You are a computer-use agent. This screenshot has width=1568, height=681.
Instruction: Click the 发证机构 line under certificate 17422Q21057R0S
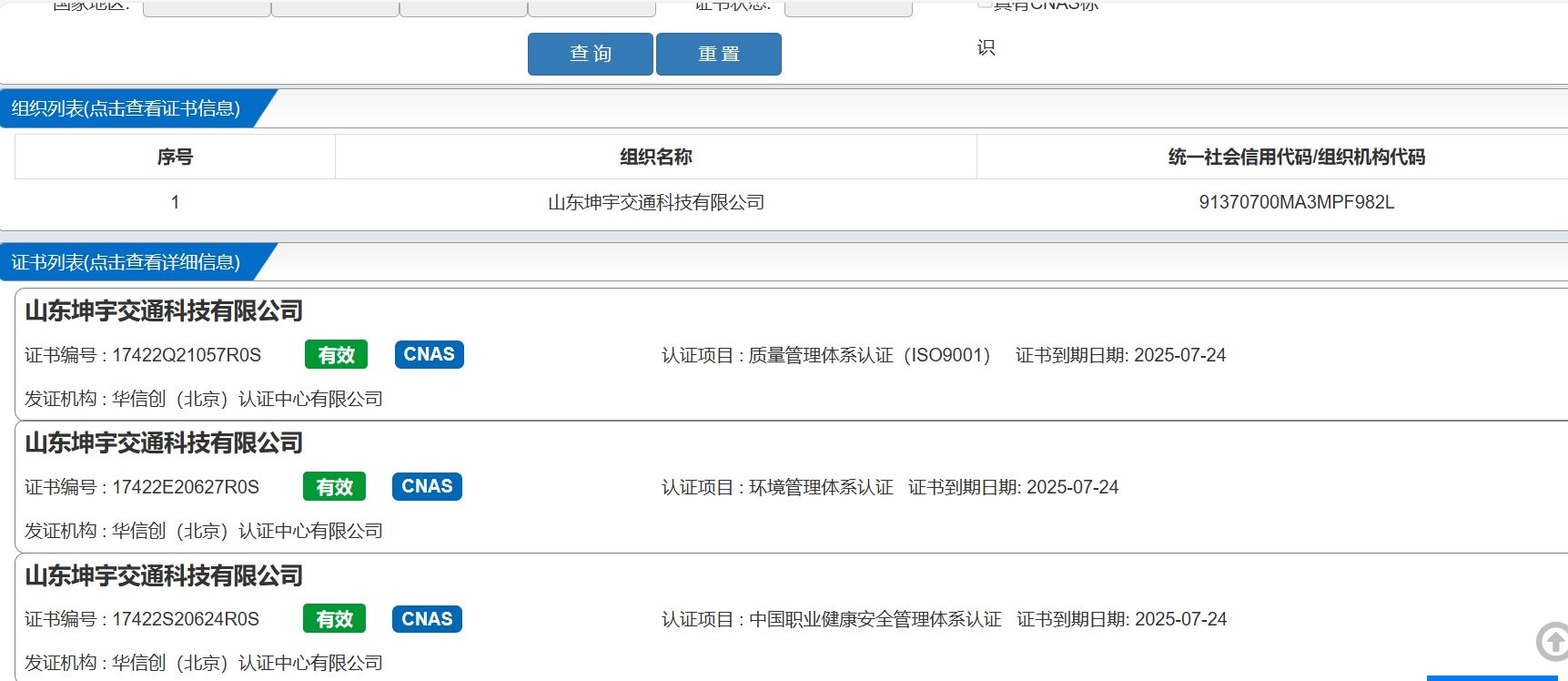(204, 399)
